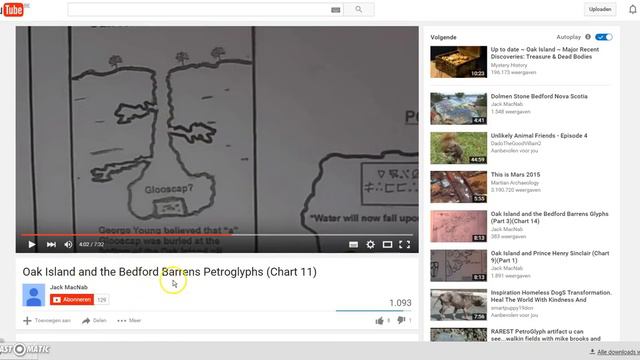
Task: Enter fullscreen mode
Action: [404, 244]
